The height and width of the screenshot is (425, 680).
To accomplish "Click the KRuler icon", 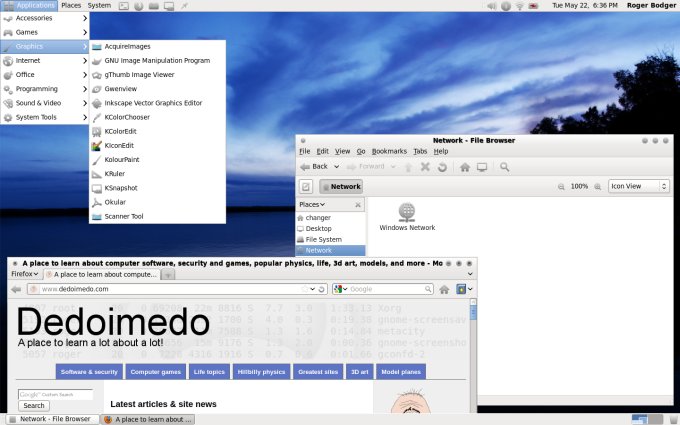I will [x=97, y=174].
